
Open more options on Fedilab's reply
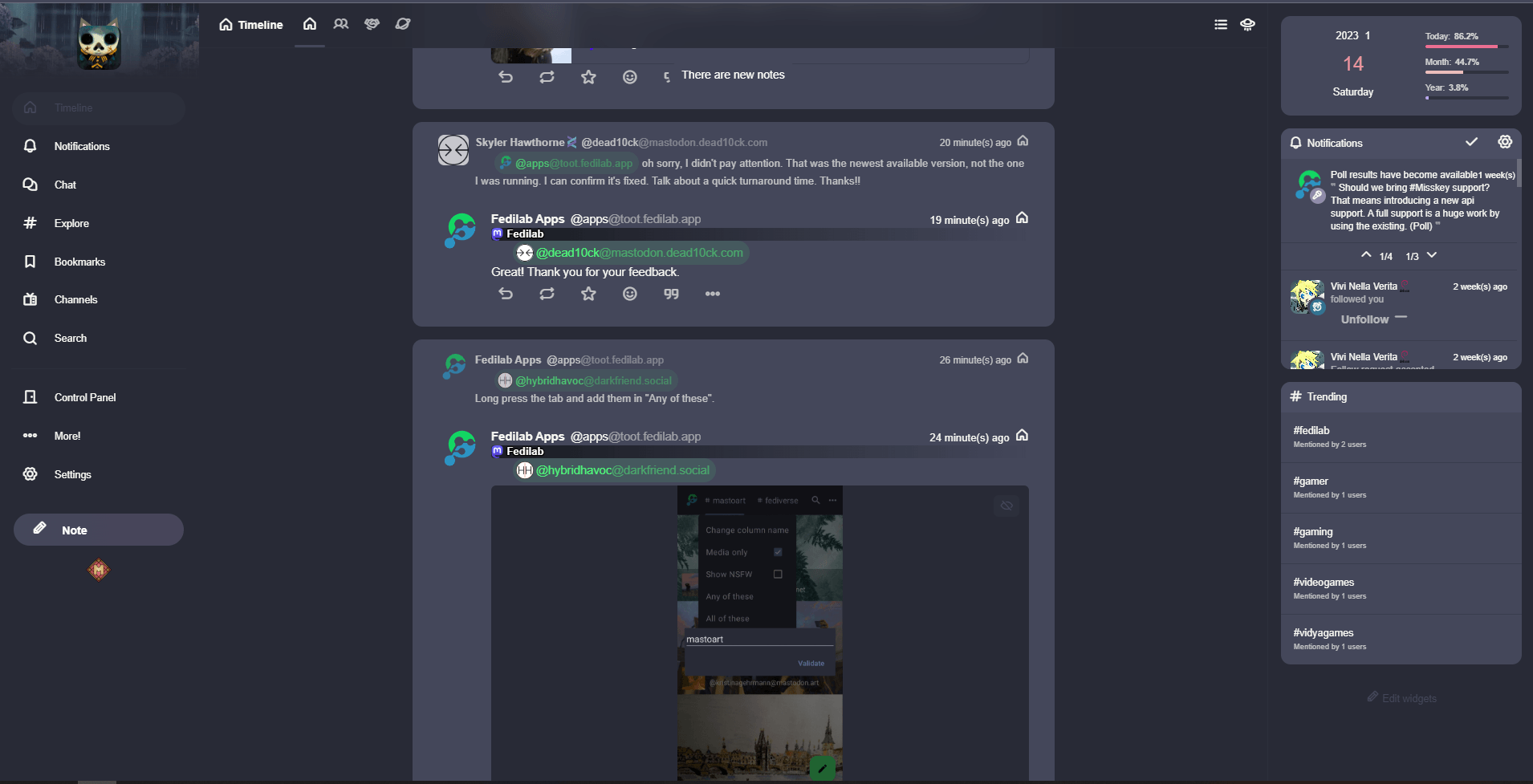(x=713, y=294)
